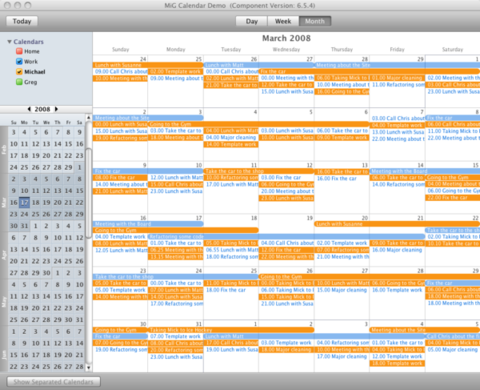Click the mini calendar scrollbar thumb
480x390 pixels.
click(x=88, y=193)
